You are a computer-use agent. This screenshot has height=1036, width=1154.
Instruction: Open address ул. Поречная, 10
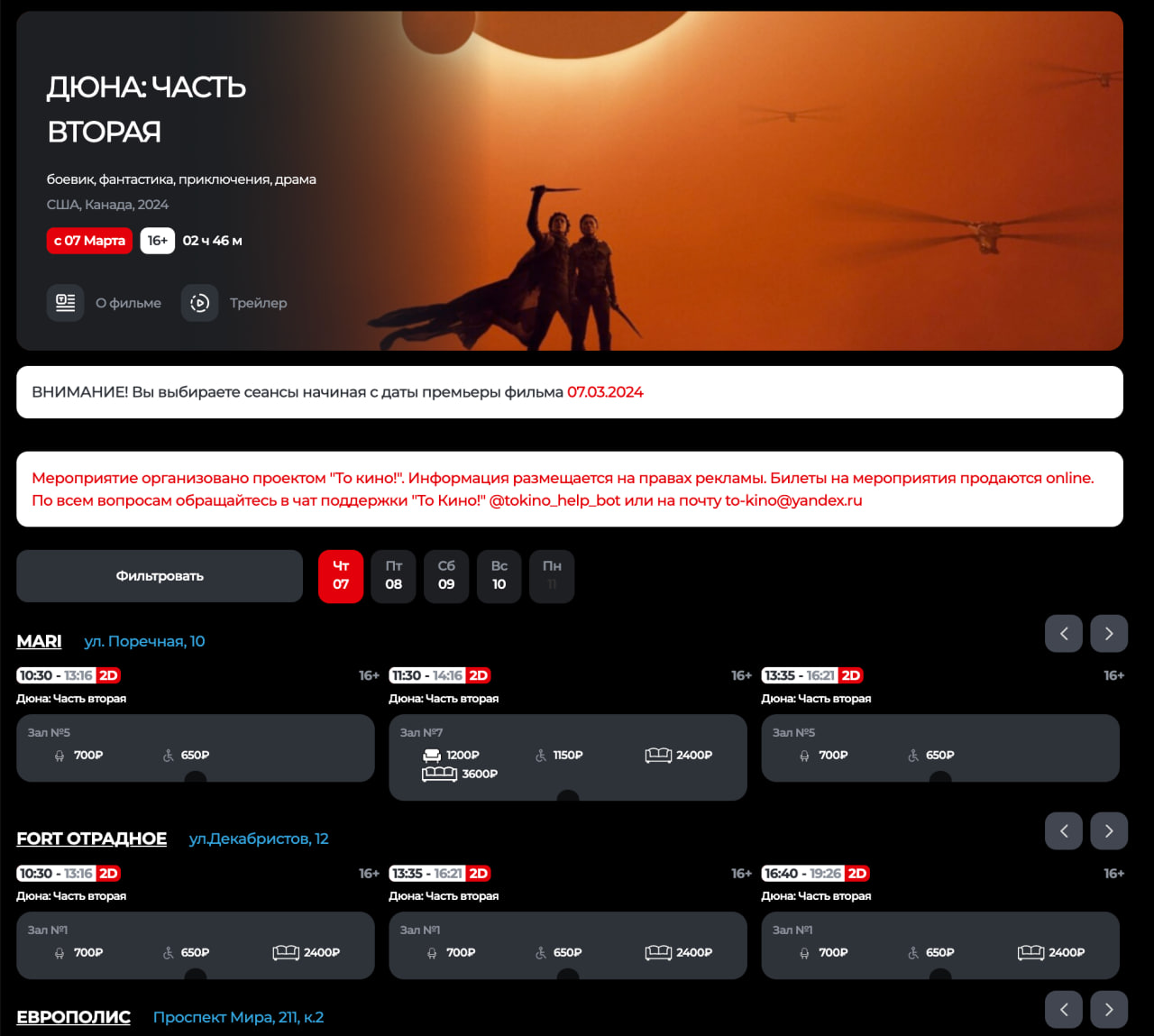[144, 641]
